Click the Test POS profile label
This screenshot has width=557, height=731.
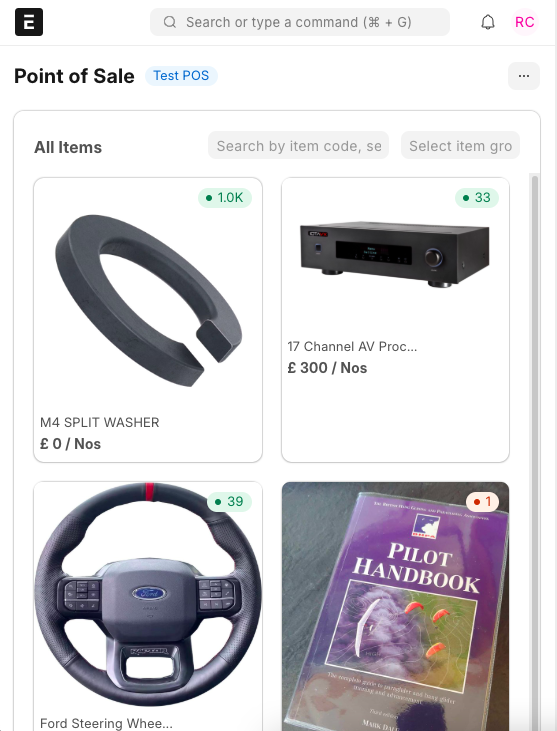(181, 76)
